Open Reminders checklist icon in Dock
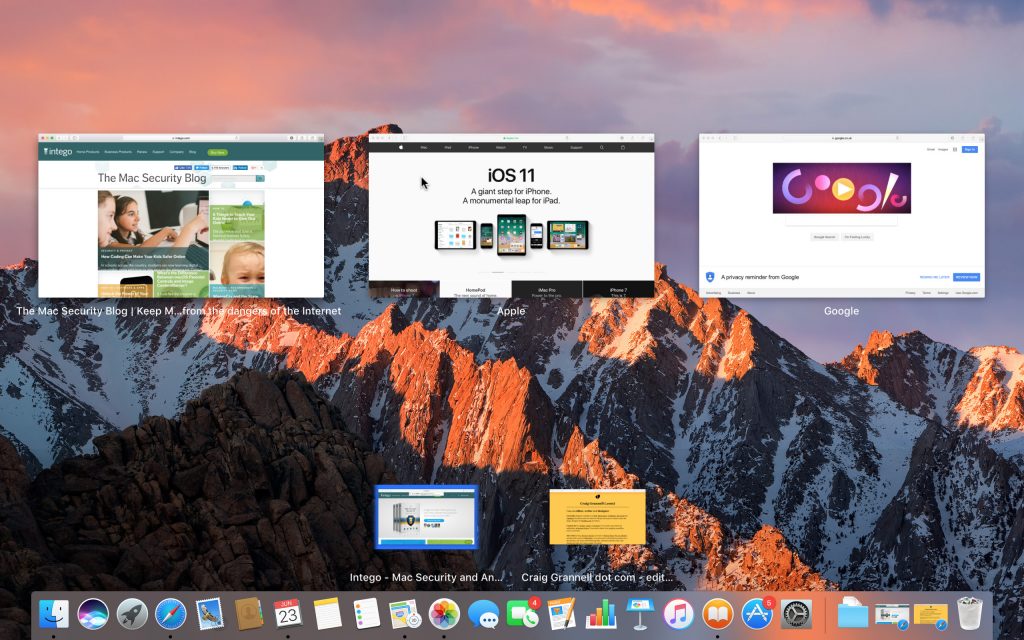This screenshot has height=640, width=1024. (366, 614)
